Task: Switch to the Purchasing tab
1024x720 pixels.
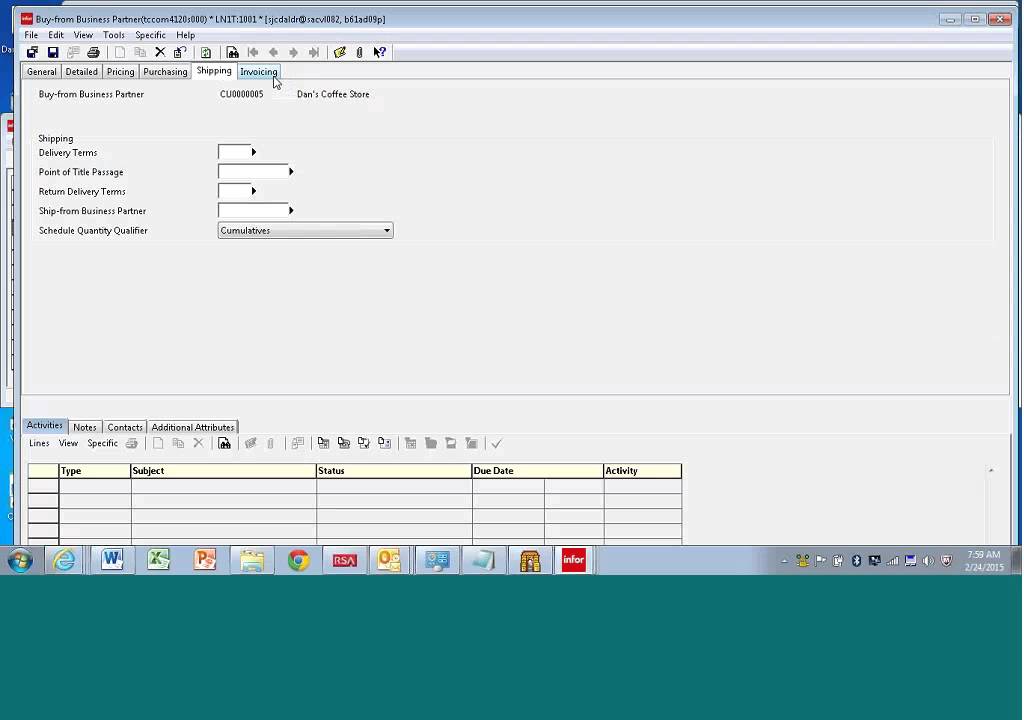Action: coord(165,72)
